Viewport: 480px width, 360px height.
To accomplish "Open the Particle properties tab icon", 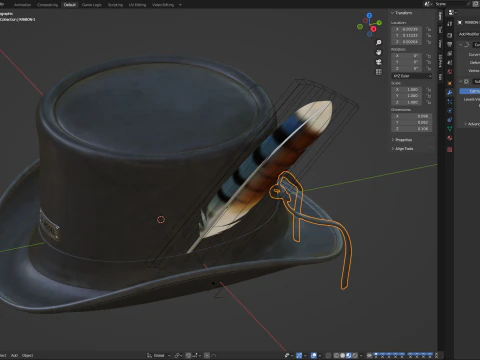I will pyautogui.click(x=450, y=102).
